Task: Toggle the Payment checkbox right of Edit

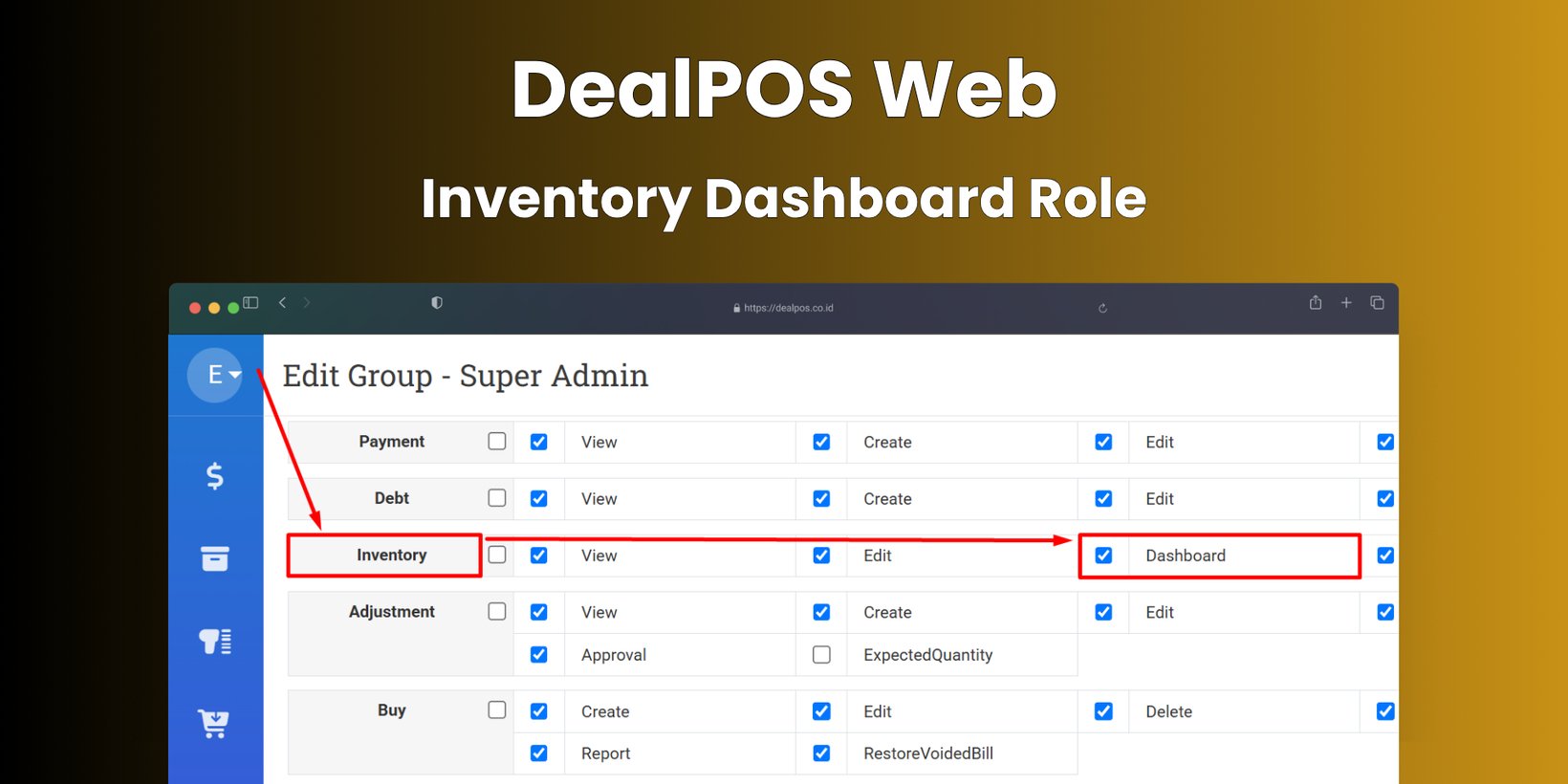Action: 1385,442
